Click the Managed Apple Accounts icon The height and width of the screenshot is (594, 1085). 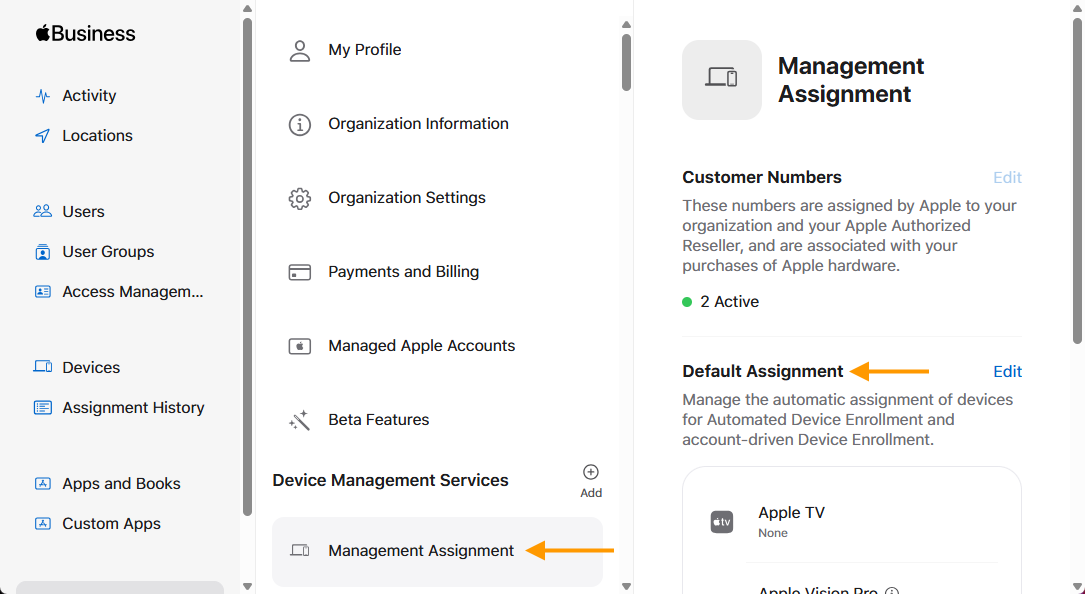pyautogui.click(x=300, y=346)
